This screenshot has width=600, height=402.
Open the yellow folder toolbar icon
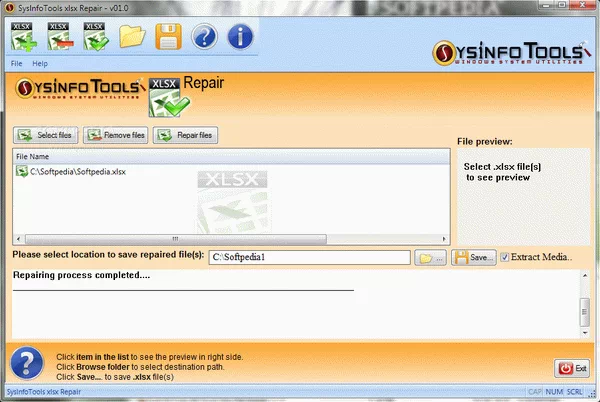[132, 37]
